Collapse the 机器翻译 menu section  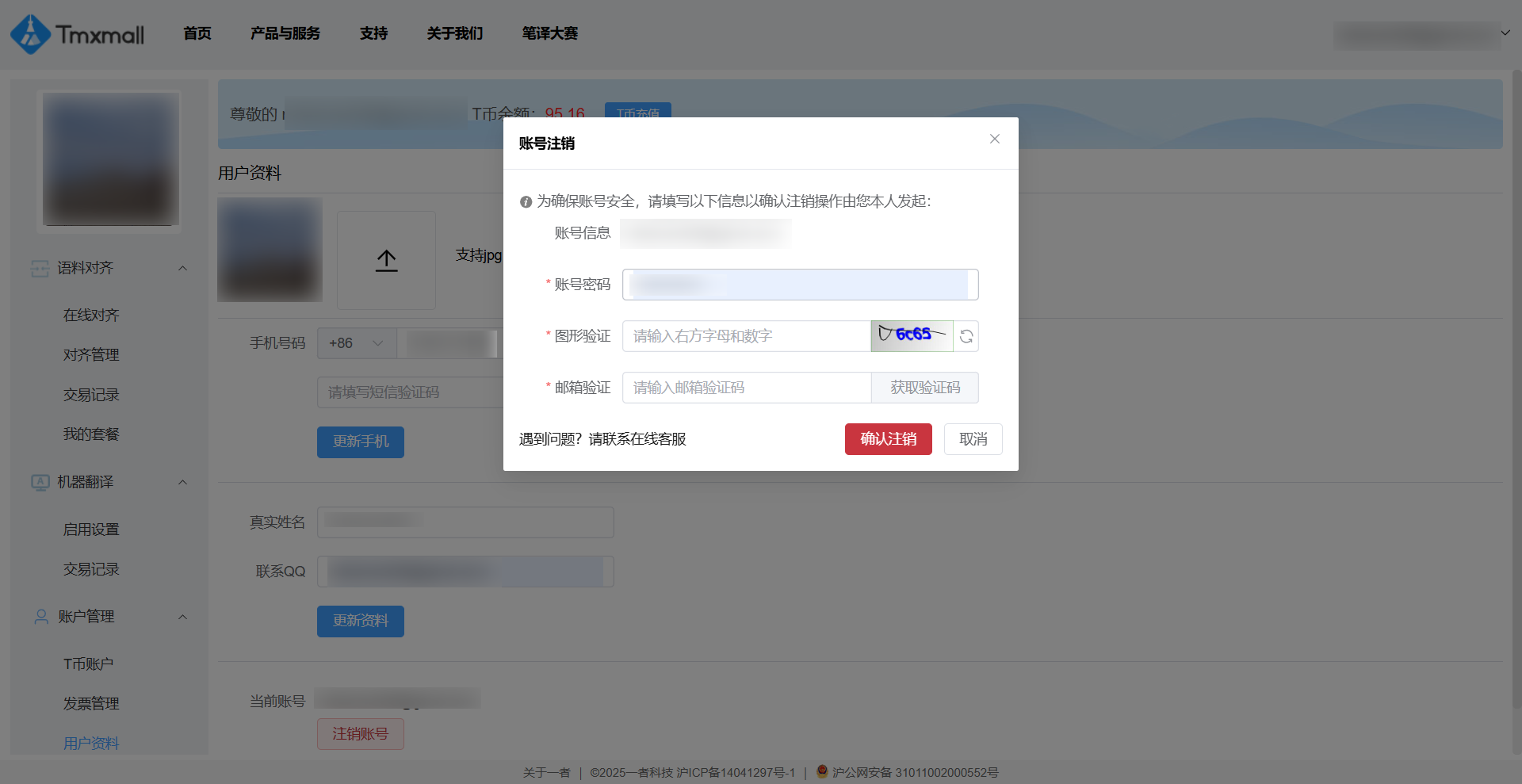(x=182, y=483)
